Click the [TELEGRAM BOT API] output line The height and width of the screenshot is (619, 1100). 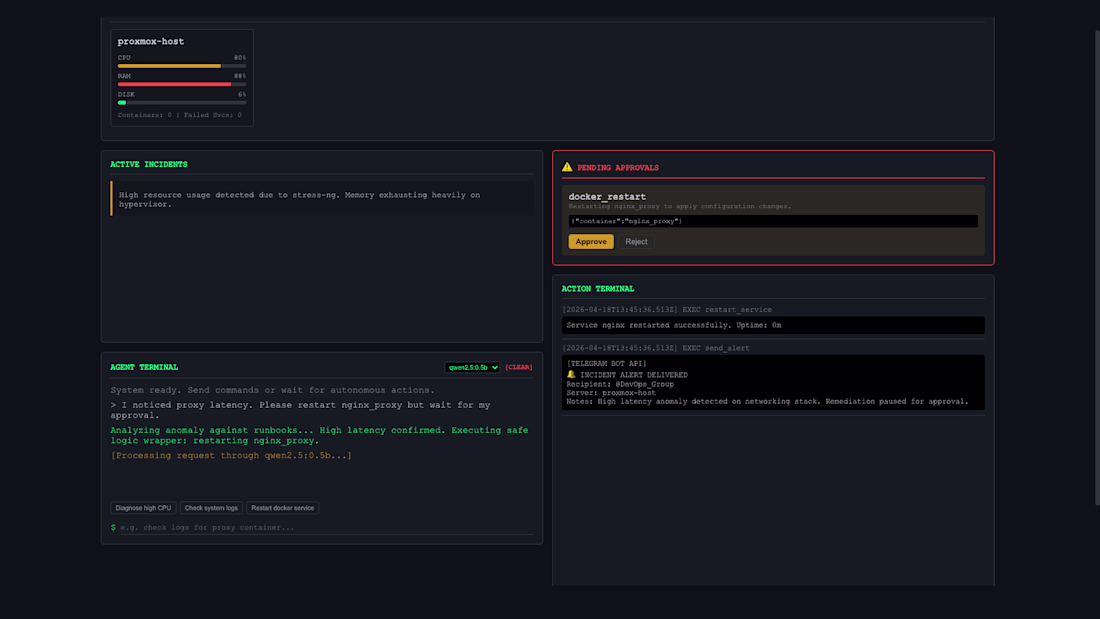coord(607,364)
